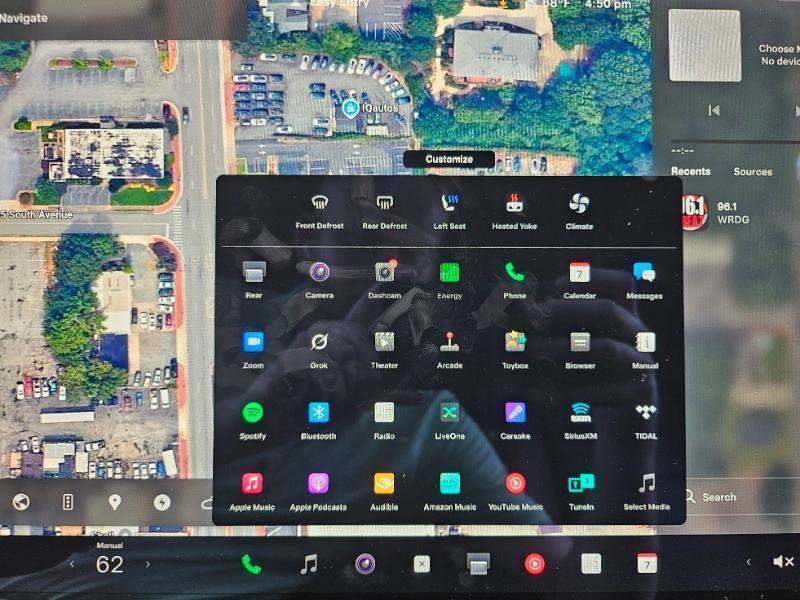This screenshot has width=800, height=600.
Task: Open the TIDAL app
Action: (646, 420)
